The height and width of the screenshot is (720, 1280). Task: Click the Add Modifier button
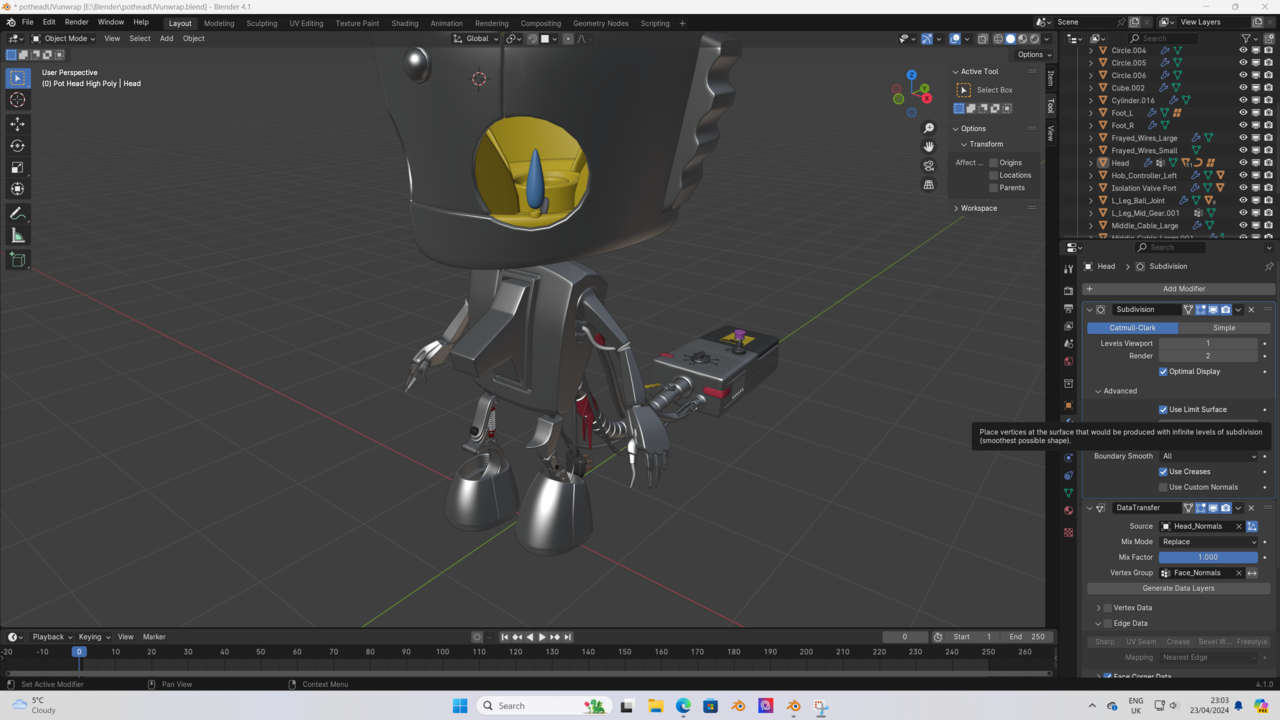click(1177, 289)
